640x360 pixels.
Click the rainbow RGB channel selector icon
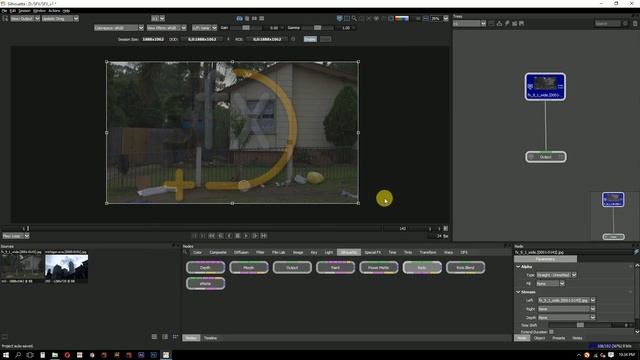(x=402, y=18)
